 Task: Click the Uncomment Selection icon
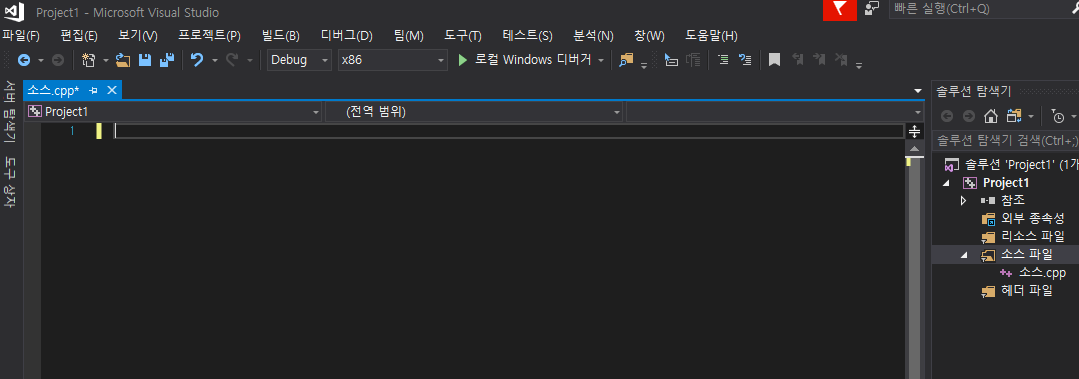click(x=745, y=60)
